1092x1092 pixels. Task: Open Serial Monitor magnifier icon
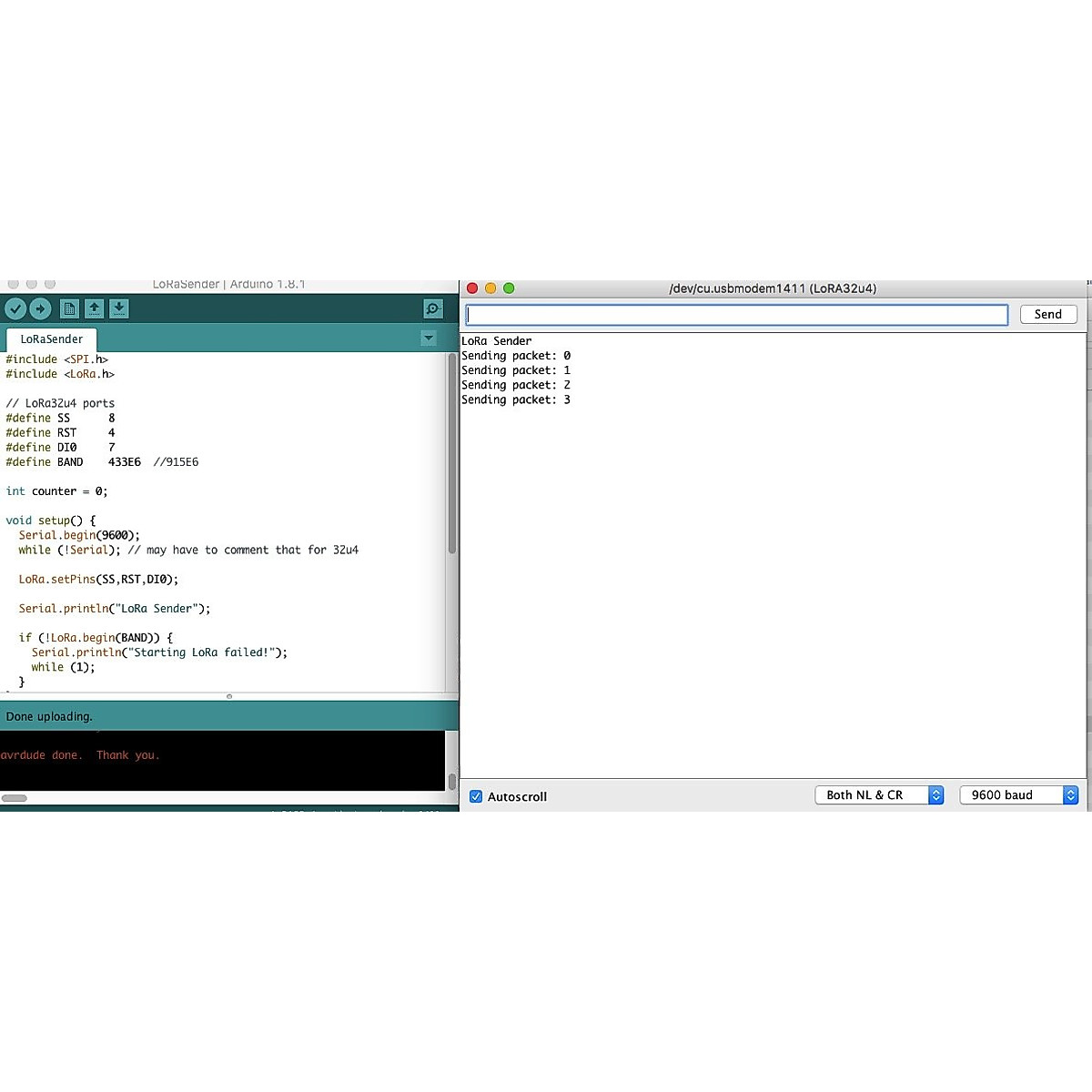click(x=433, y=309)
